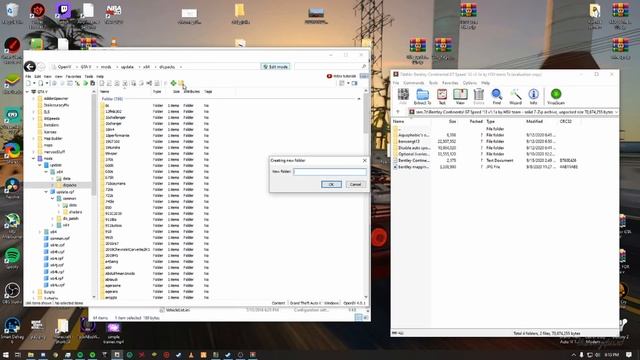
Task: Collapse the update tree node under mods
Action: [x=40, y=165]
